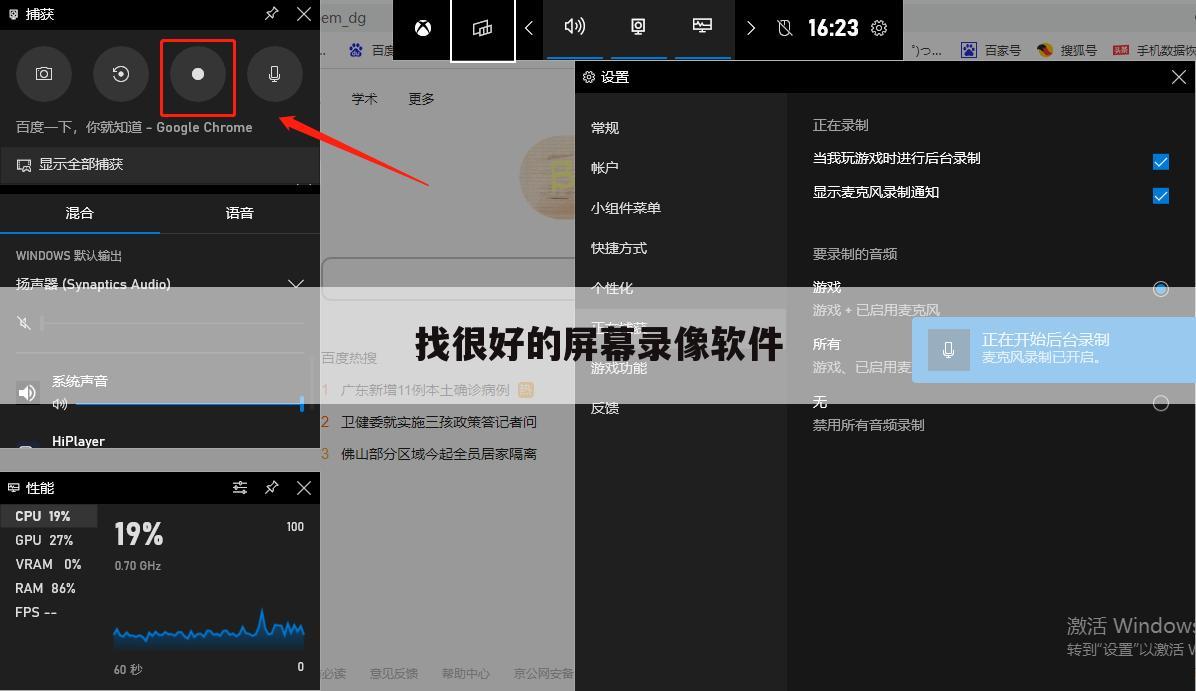The width and height of the screenshot is (1196, 691).
Task: Open 快捷方式 in the settings sidebar
Action: pyautogui.click(x=621, y=247)
